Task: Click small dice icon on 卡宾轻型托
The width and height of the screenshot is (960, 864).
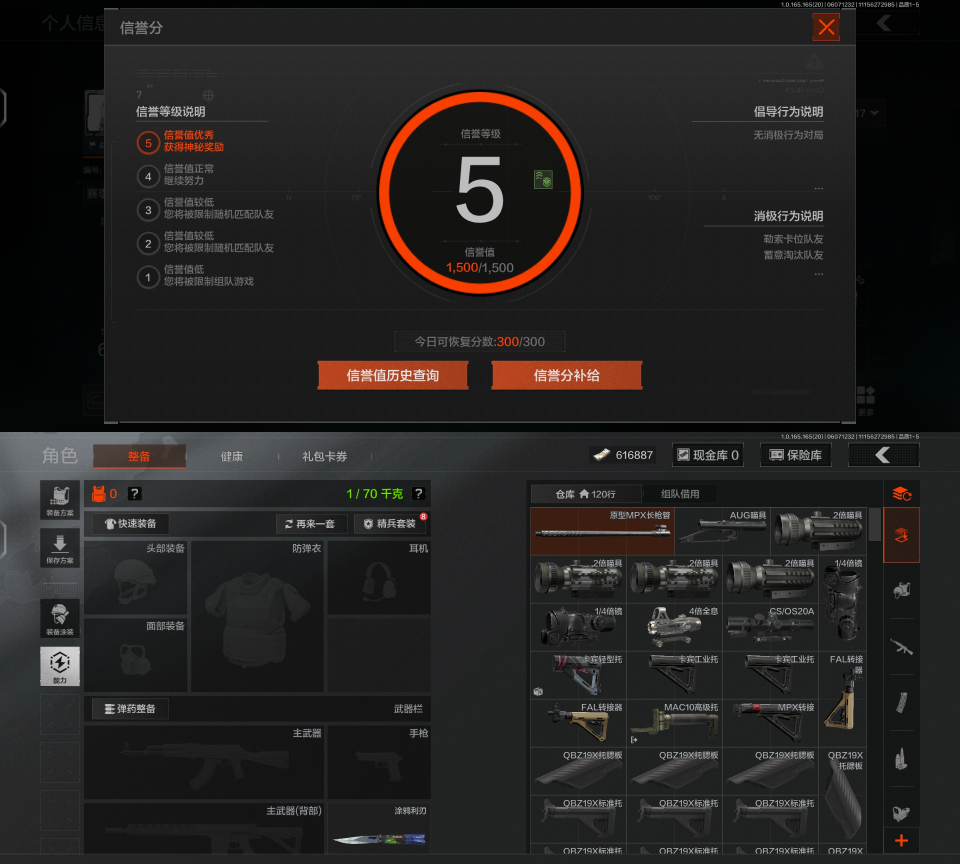Action: [x=538, y=691]
